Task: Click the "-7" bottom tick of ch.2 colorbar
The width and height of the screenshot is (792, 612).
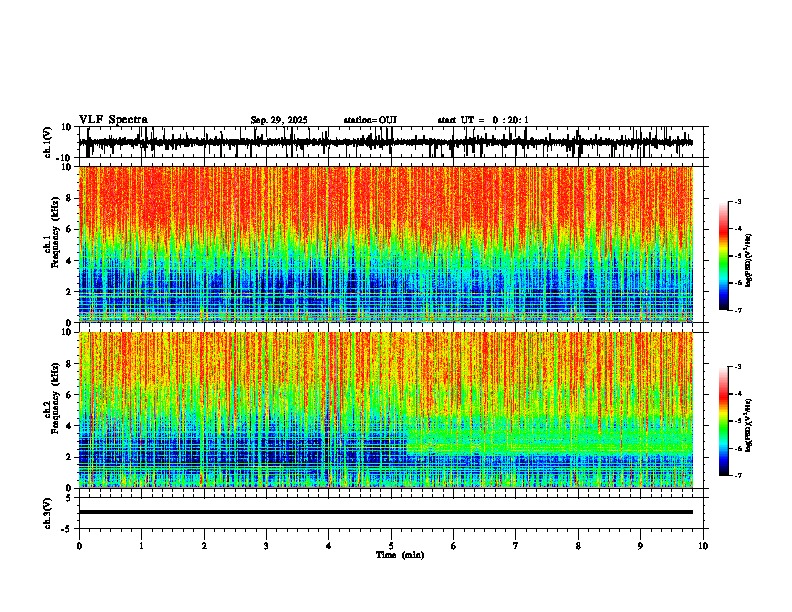Action: [x=738, y=475]
